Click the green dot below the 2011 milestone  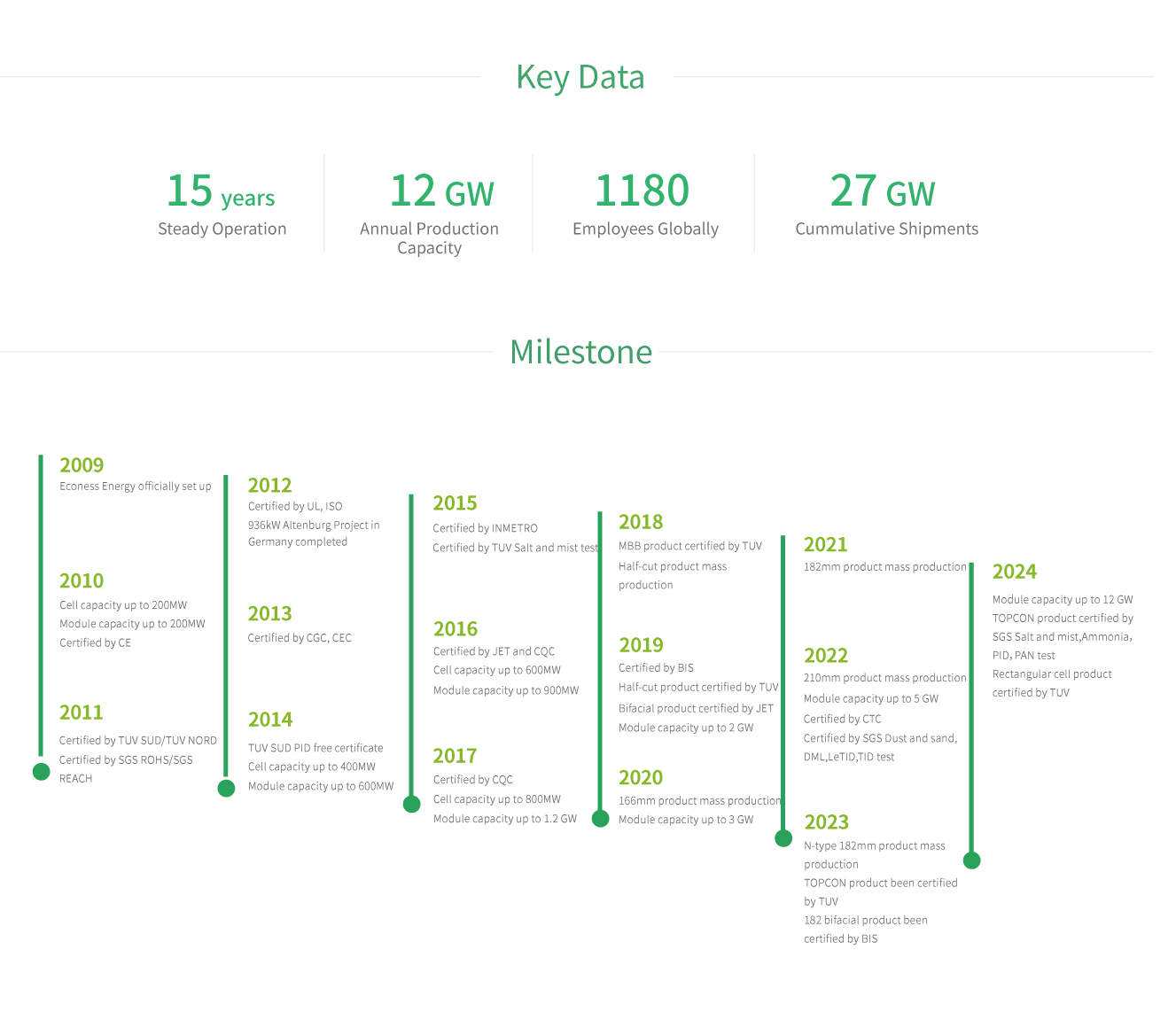click(41, 771)
